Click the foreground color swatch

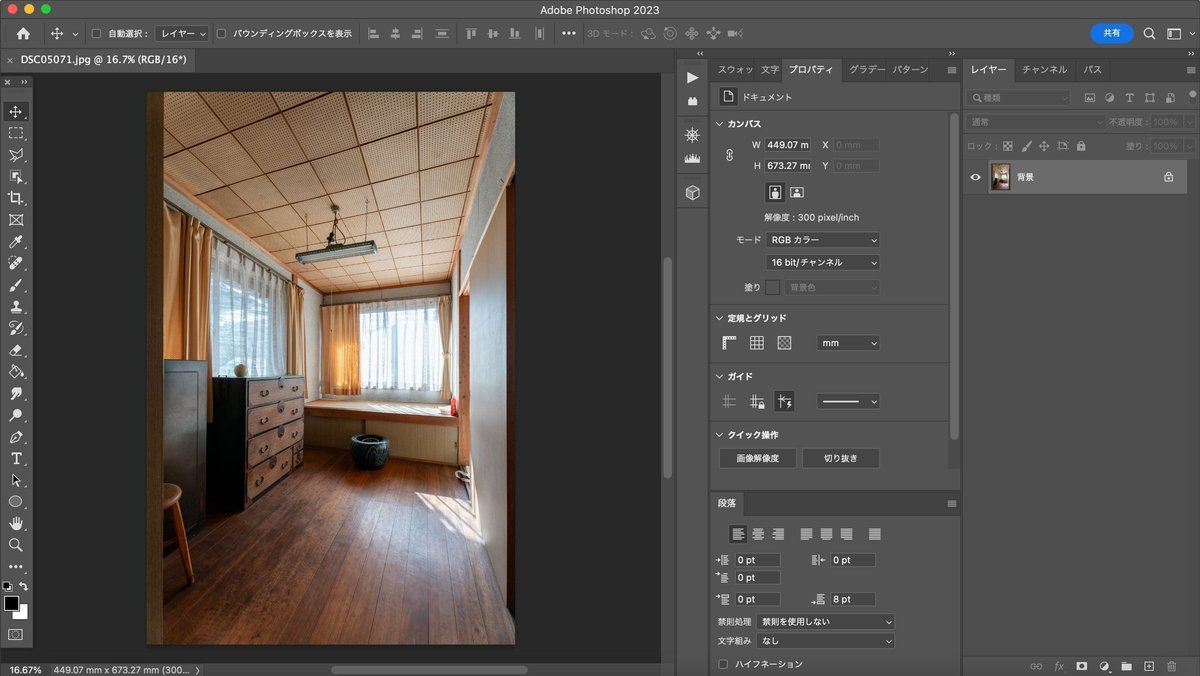click(11, 603)
